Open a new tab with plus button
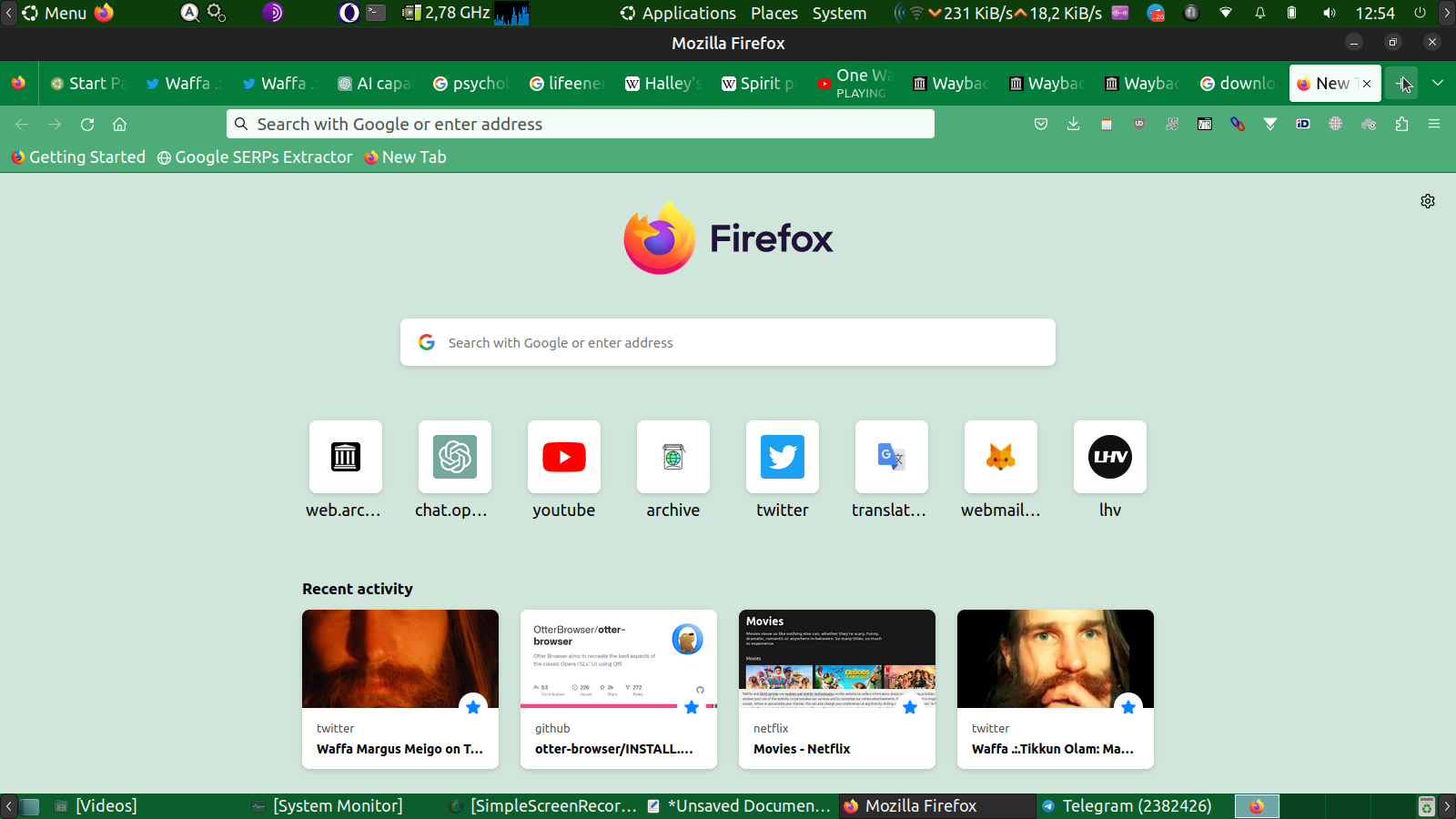1456x819 pixels. (1401, 83)
